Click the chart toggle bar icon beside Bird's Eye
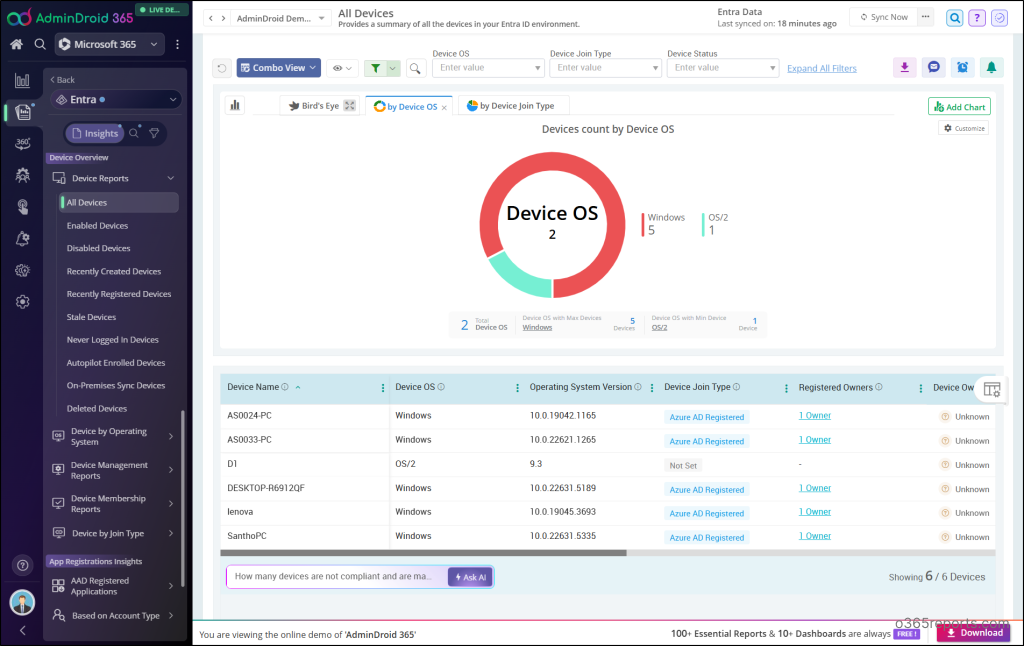The height and width of the screenshot is (646, 1024). click(x=235, y=105)
